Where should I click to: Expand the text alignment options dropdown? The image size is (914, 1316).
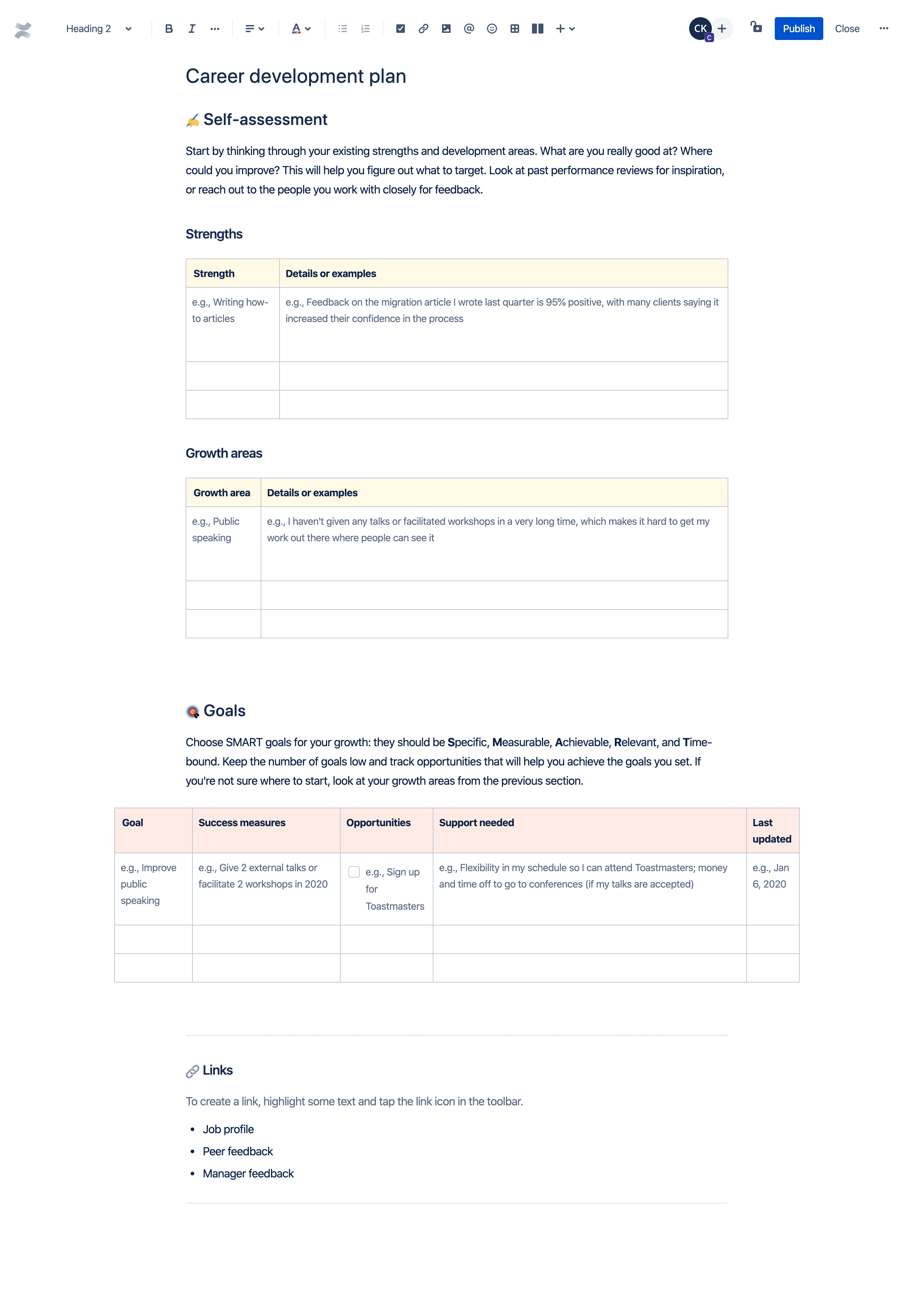coord(253,28)
